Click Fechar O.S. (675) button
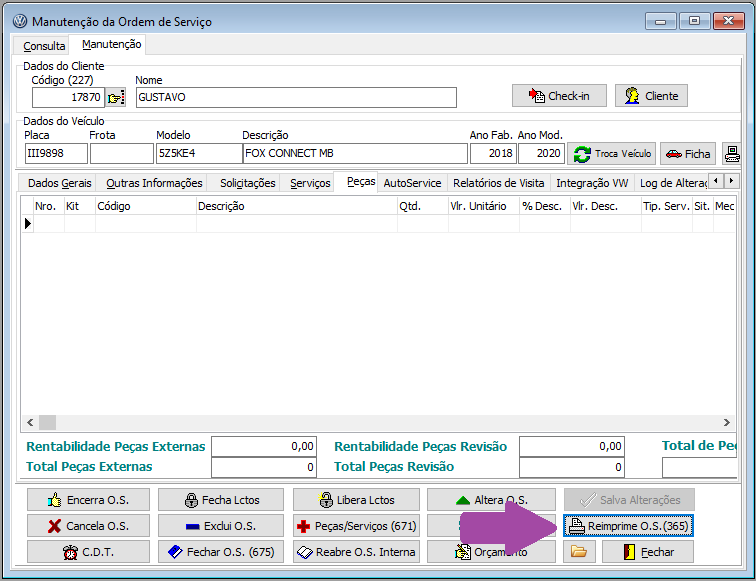This screenshot has height=581, width=756. pos(221,552)
